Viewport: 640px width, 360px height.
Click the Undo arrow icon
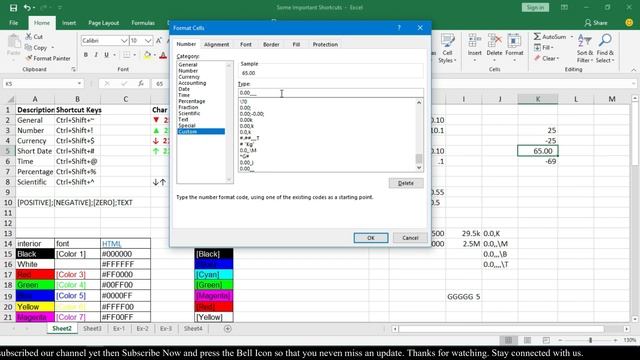(27, 8)
